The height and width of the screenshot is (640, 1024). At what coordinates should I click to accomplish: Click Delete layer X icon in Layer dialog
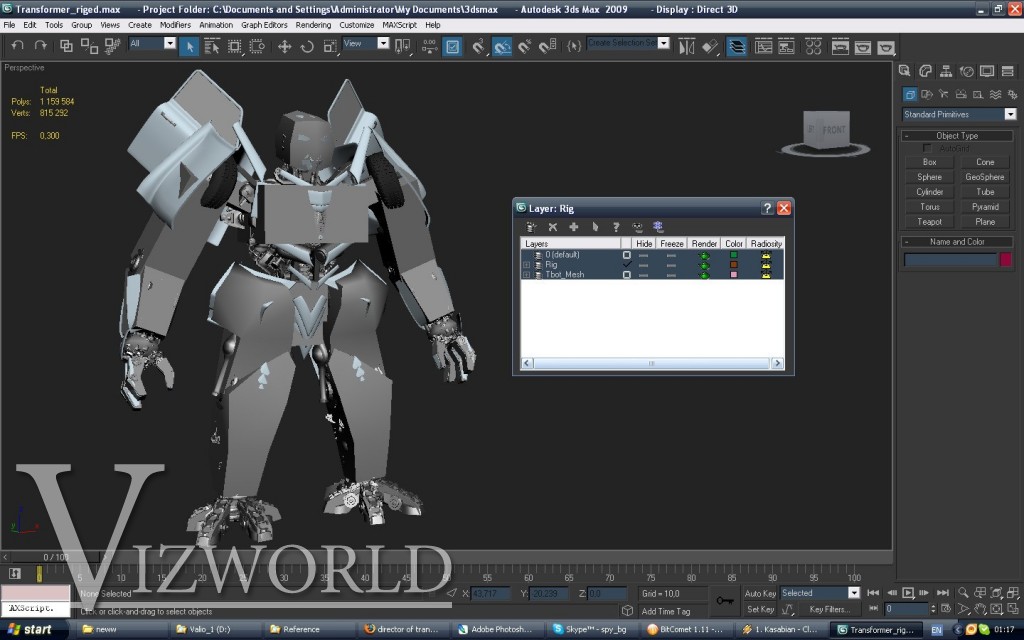(x=552, y=227)
